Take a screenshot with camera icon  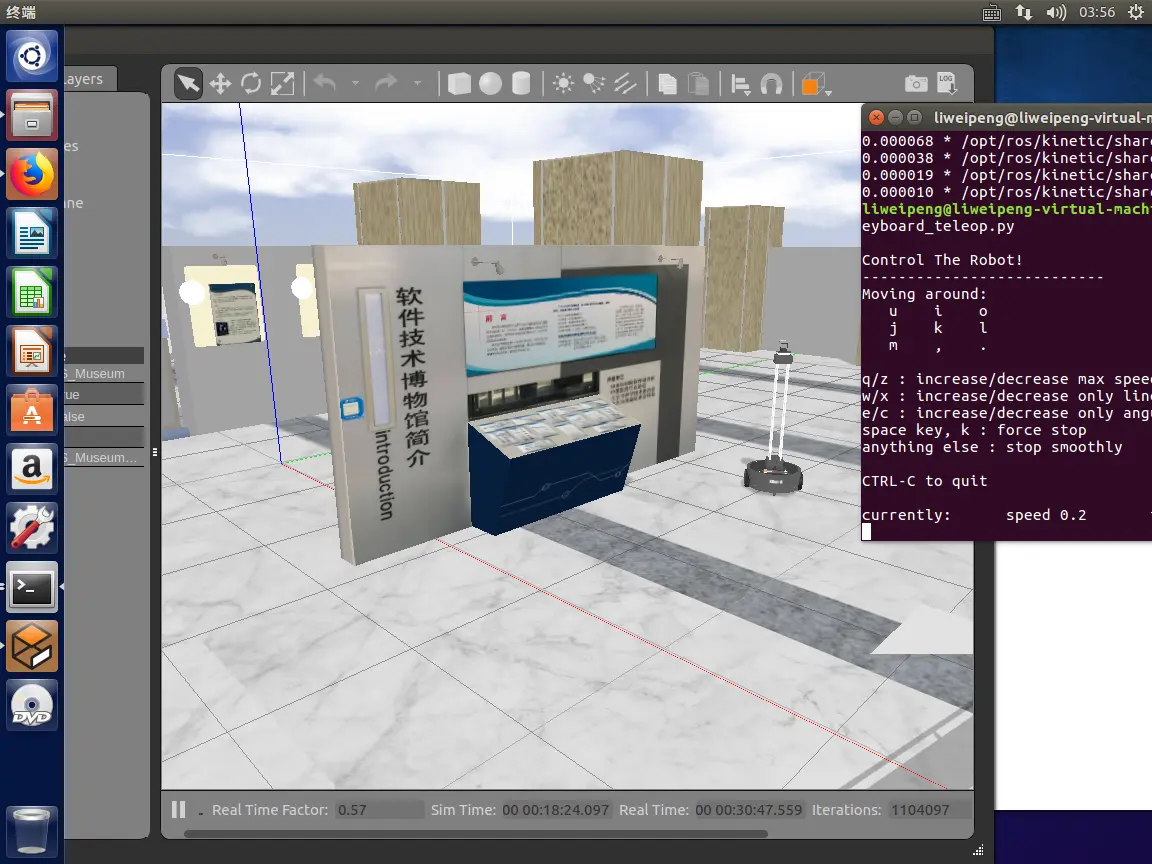point(915,84)
